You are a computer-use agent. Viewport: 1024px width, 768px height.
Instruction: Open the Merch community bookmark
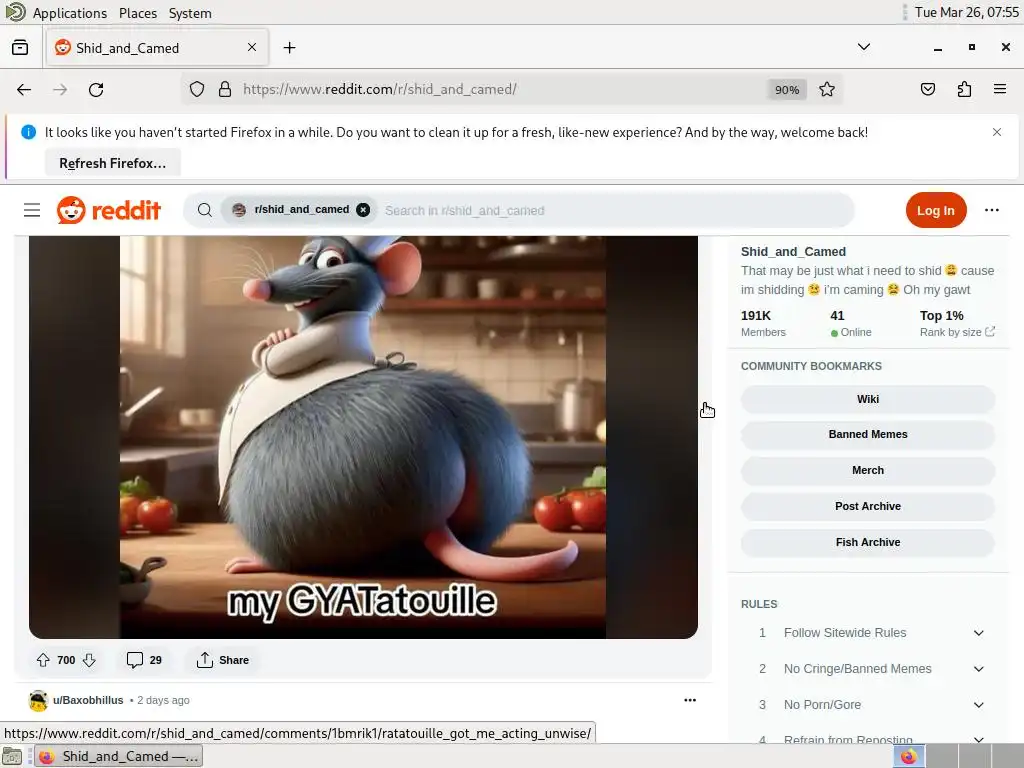[867, 470]
